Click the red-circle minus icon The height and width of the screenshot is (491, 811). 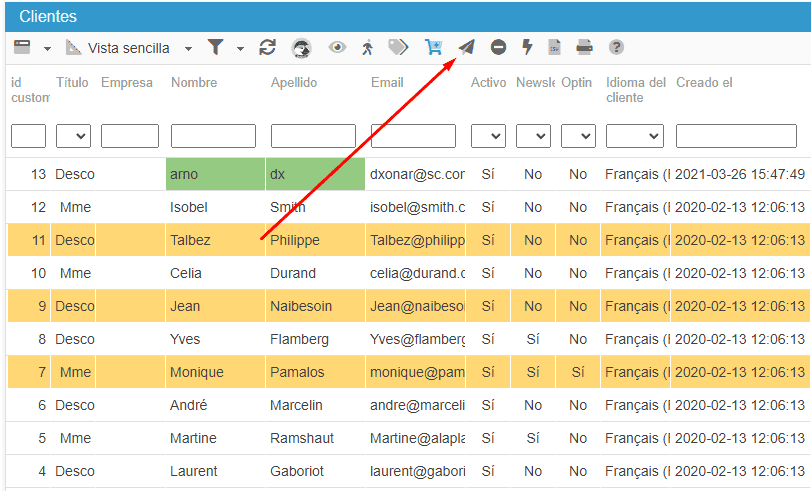click(498, 48)
